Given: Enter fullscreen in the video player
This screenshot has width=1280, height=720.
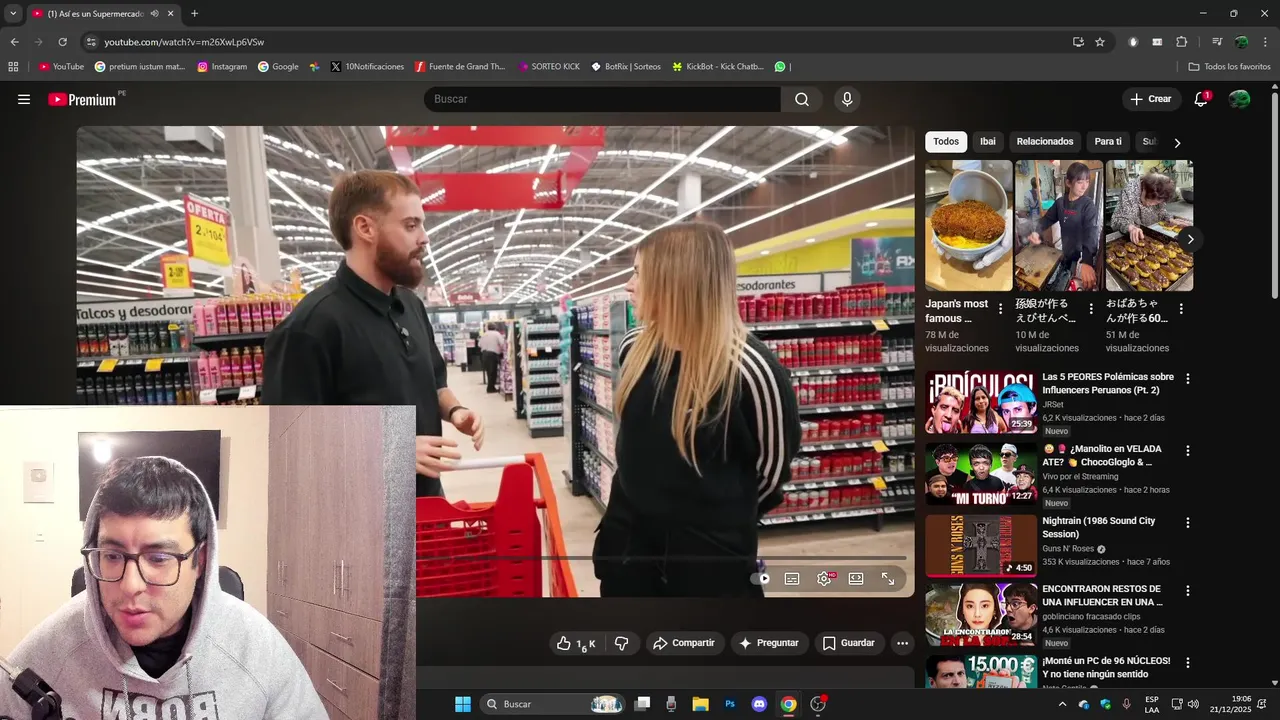Looking at the screenshot, I should click(888, 578).
